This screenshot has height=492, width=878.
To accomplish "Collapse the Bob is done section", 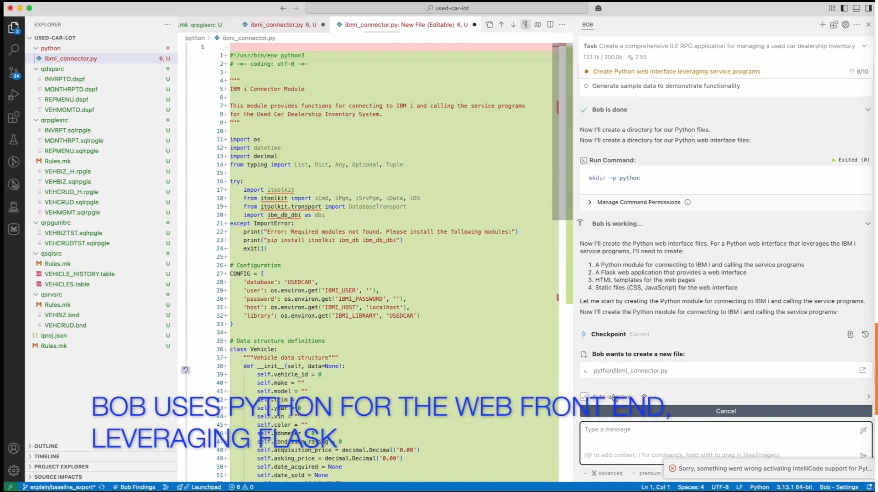I will click(x=867, y=110).
